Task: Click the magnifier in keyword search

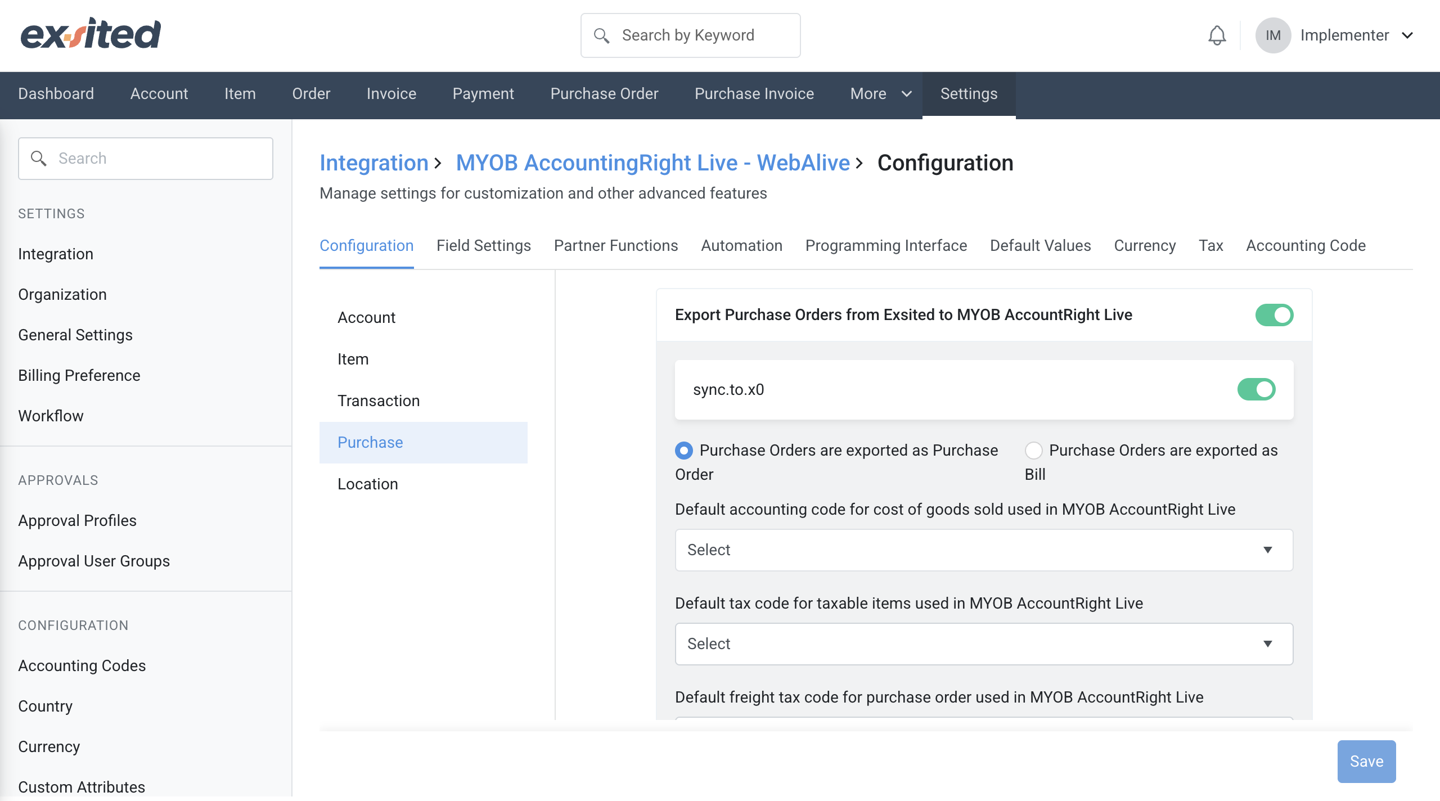Action: point(601,36)
